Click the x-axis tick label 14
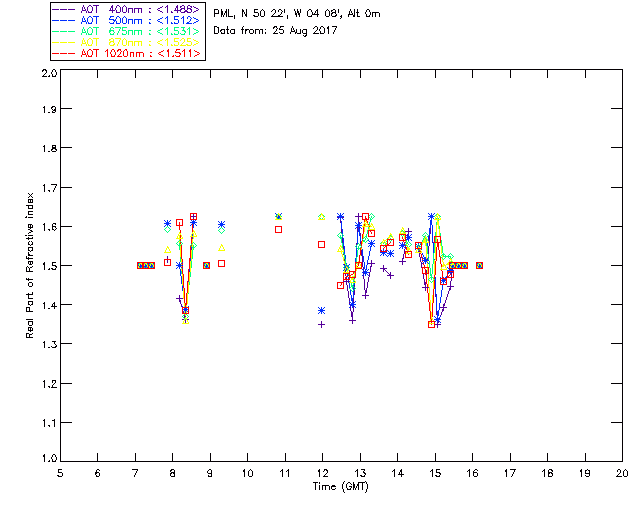The image size is (640, 512). (398, 474)
